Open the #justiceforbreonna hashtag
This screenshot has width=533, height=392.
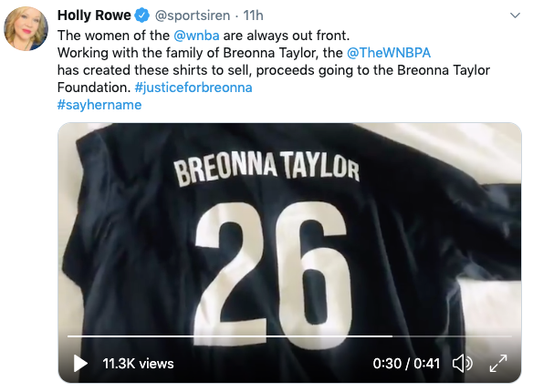[193, 87]
